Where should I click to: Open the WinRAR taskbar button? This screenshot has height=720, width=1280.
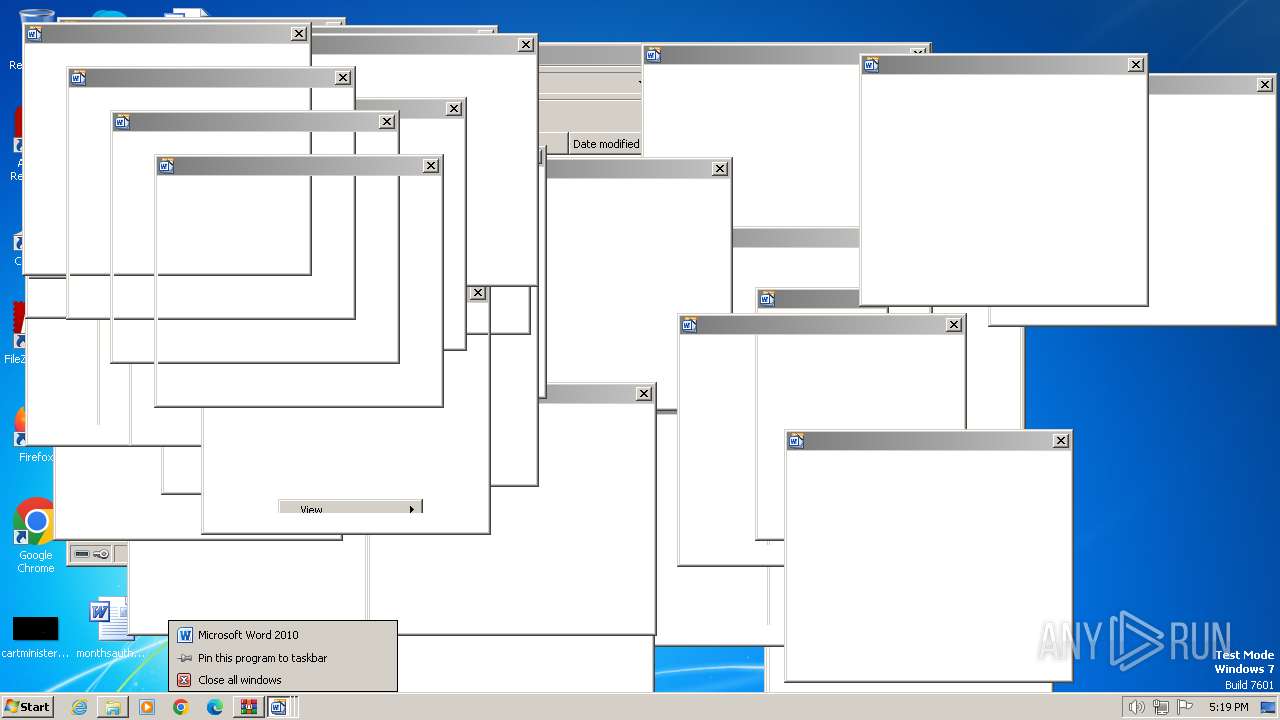pyautogui.click(x=249, y=707)
